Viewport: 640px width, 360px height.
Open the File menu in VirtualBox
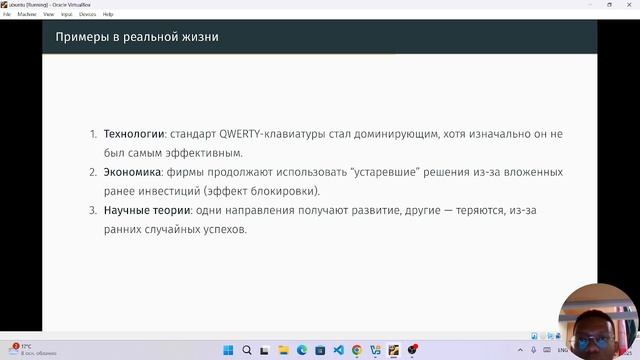coord(7,14)
